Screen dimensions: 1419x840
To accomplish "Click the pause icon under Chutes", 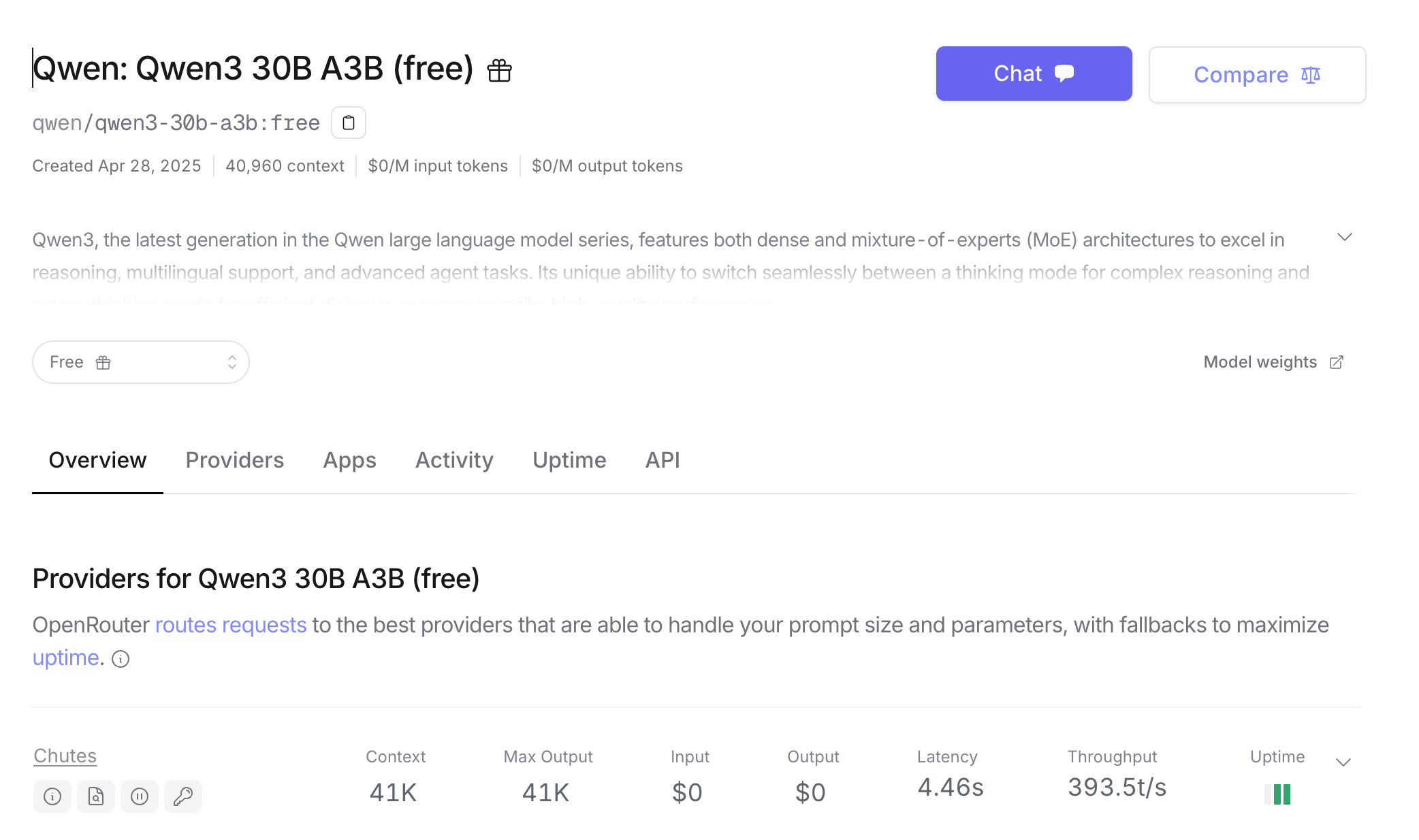I will point(140,796).
